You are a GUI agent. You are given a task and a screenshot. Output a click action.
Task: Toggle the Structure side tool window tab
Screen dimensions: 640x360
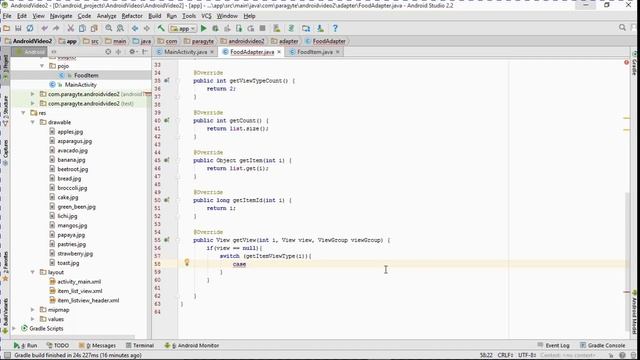click(5, 110)
